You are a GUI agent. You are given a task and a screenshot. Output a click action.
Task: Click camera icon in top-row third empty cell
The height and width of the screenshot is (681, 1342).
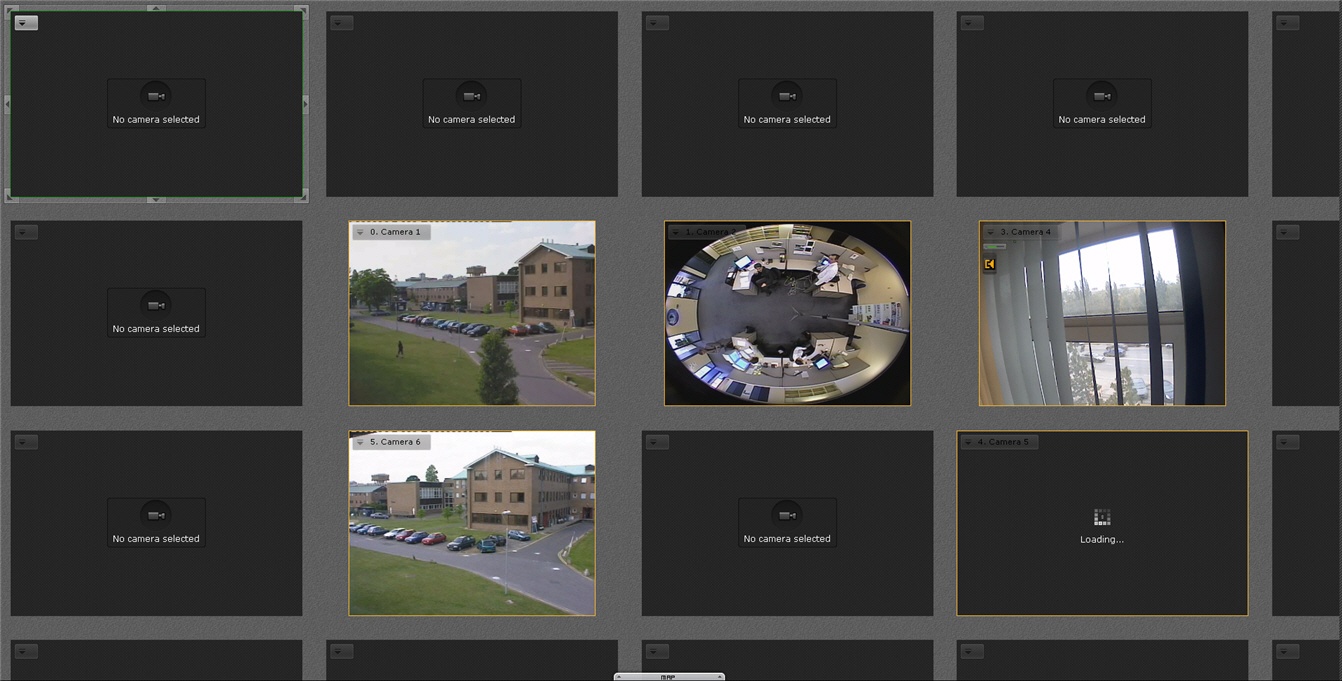pos(787,96)
